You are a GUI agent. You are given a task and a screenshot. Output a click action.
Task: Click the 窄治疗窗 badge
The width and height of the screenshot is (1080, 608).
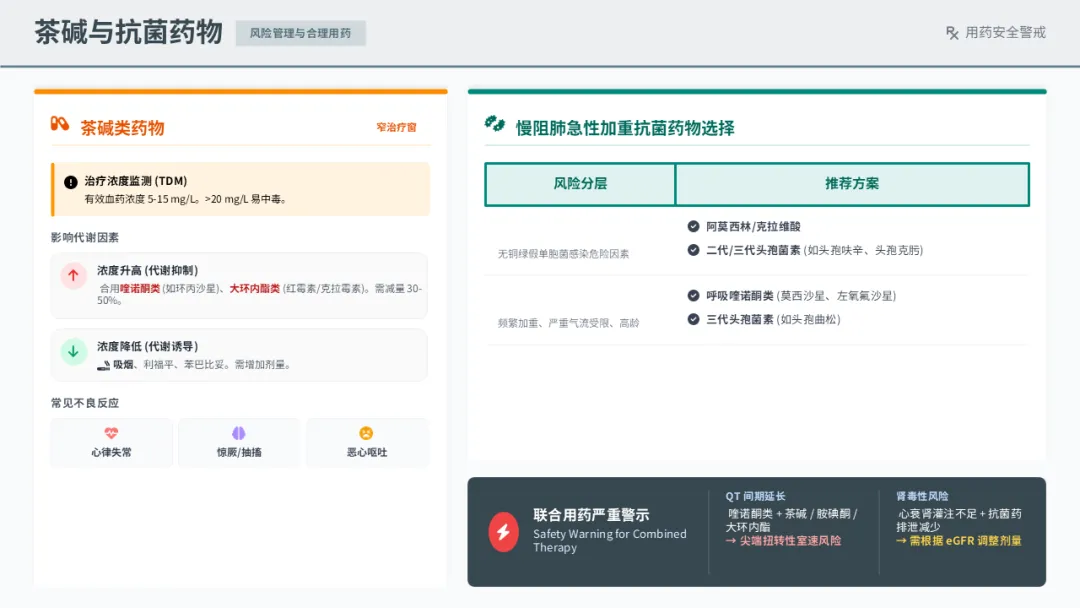[396, 127]
